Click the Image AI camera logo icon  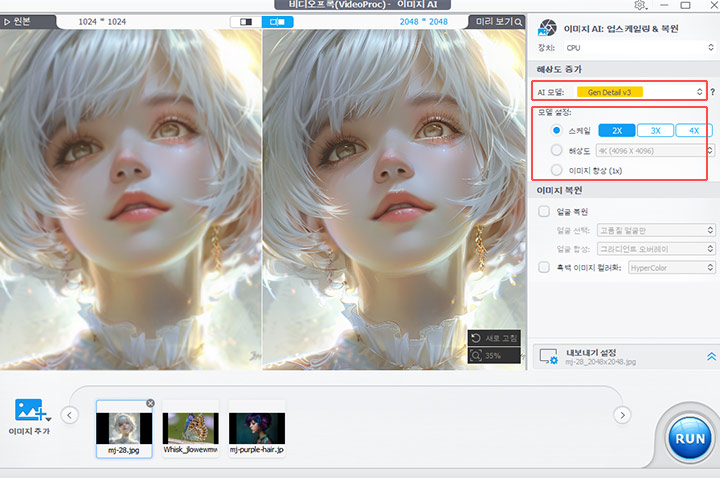tap(547, 28)
